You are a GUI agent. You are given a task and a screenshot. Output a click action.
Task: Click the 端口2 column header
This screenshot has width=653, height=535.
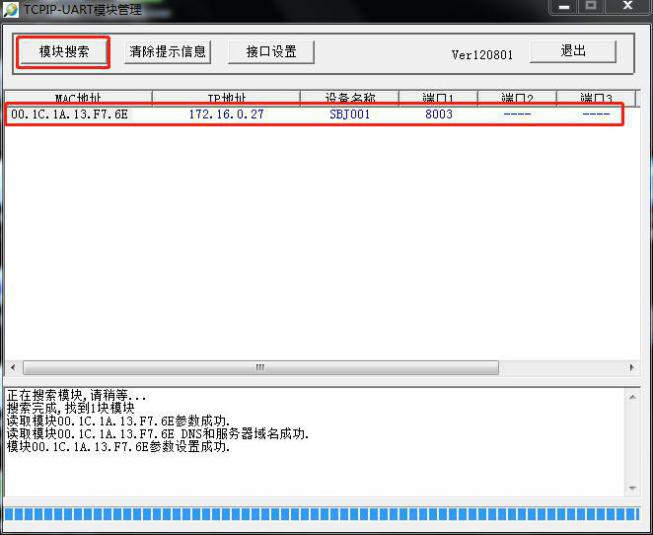pyautogui.click(x=517, y=98)
